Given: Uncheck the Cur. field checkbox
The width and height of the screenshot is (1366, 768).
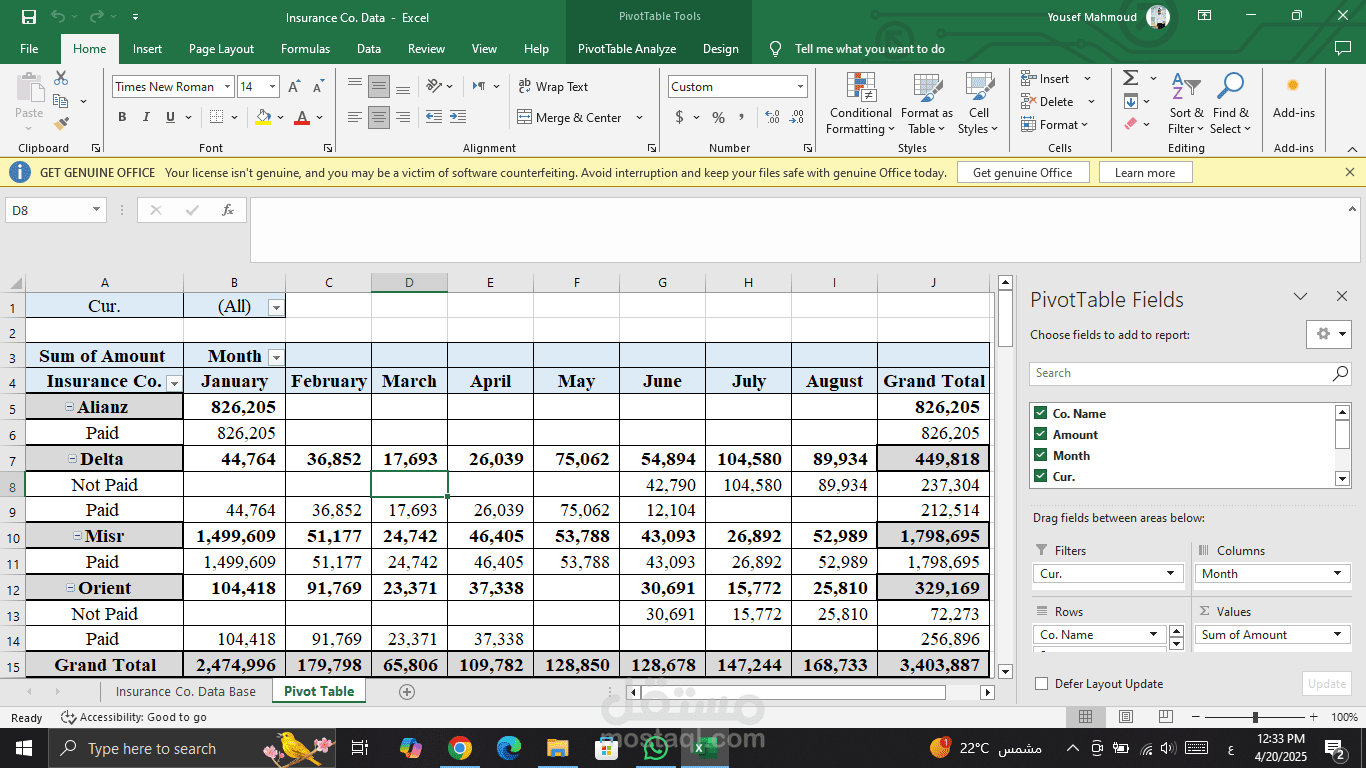Looking at the screenshot, I should click(x=1041, y=476).
